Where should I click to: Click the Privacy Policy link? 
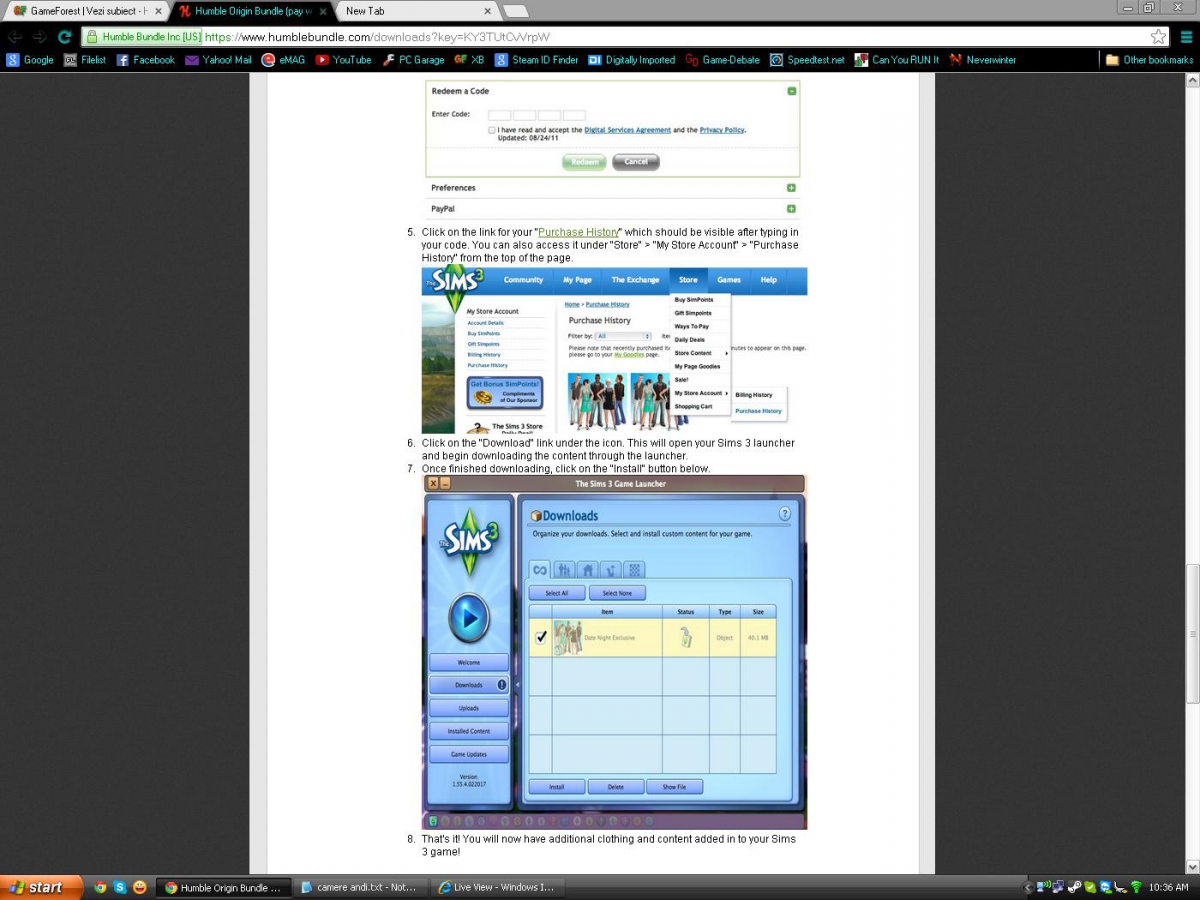point(722,130)
